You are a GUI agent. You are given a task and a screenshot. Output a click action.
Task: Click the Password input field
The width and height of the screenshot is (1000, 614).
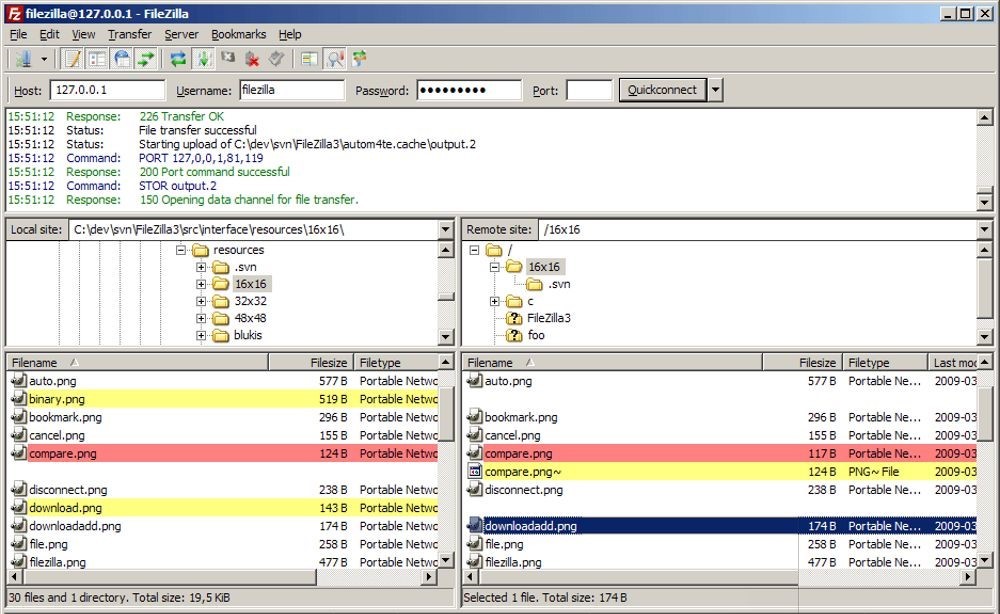click(469, 90)
